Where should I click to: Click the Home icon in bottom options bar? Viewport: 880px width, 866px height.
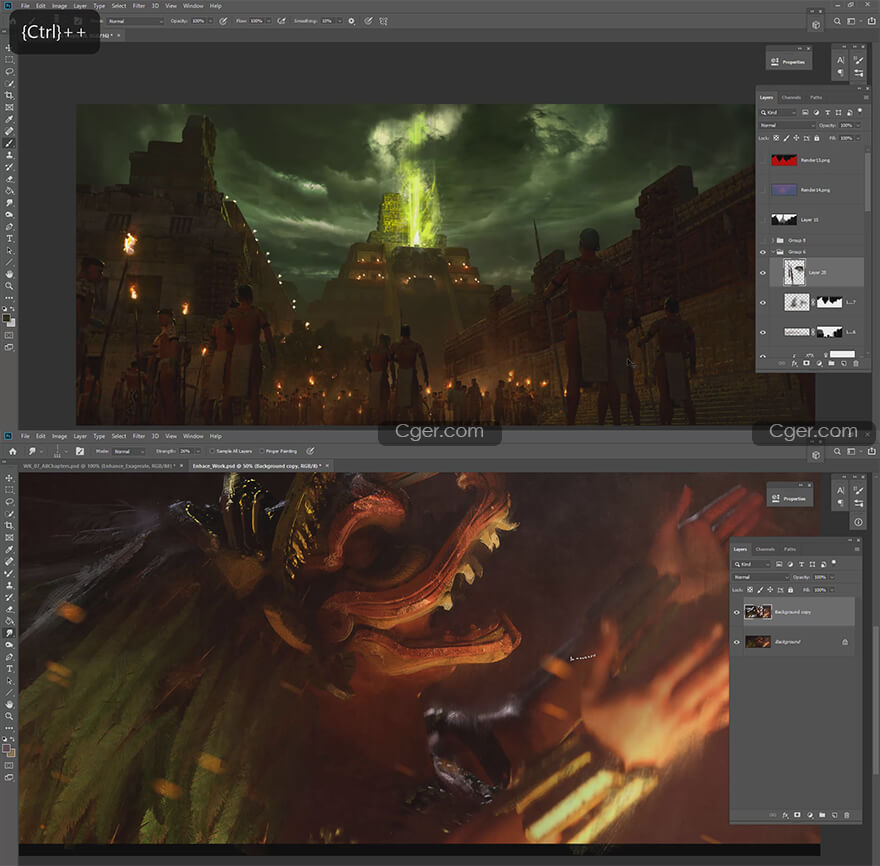tap(12, 451)
